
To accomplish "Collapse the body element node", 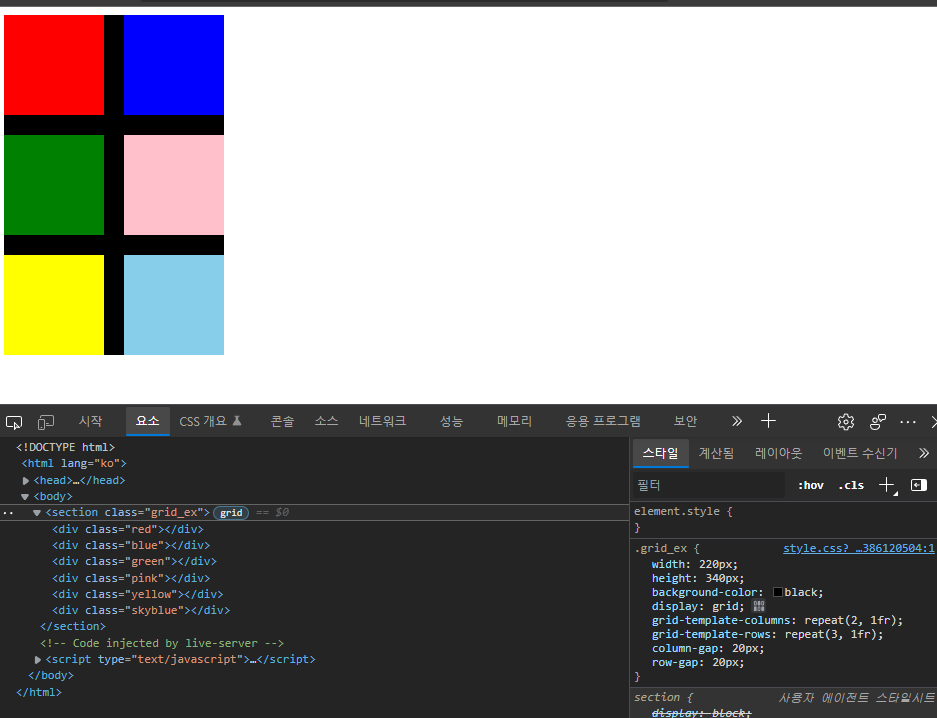I will pyautogui.click(x=25, y=496).
